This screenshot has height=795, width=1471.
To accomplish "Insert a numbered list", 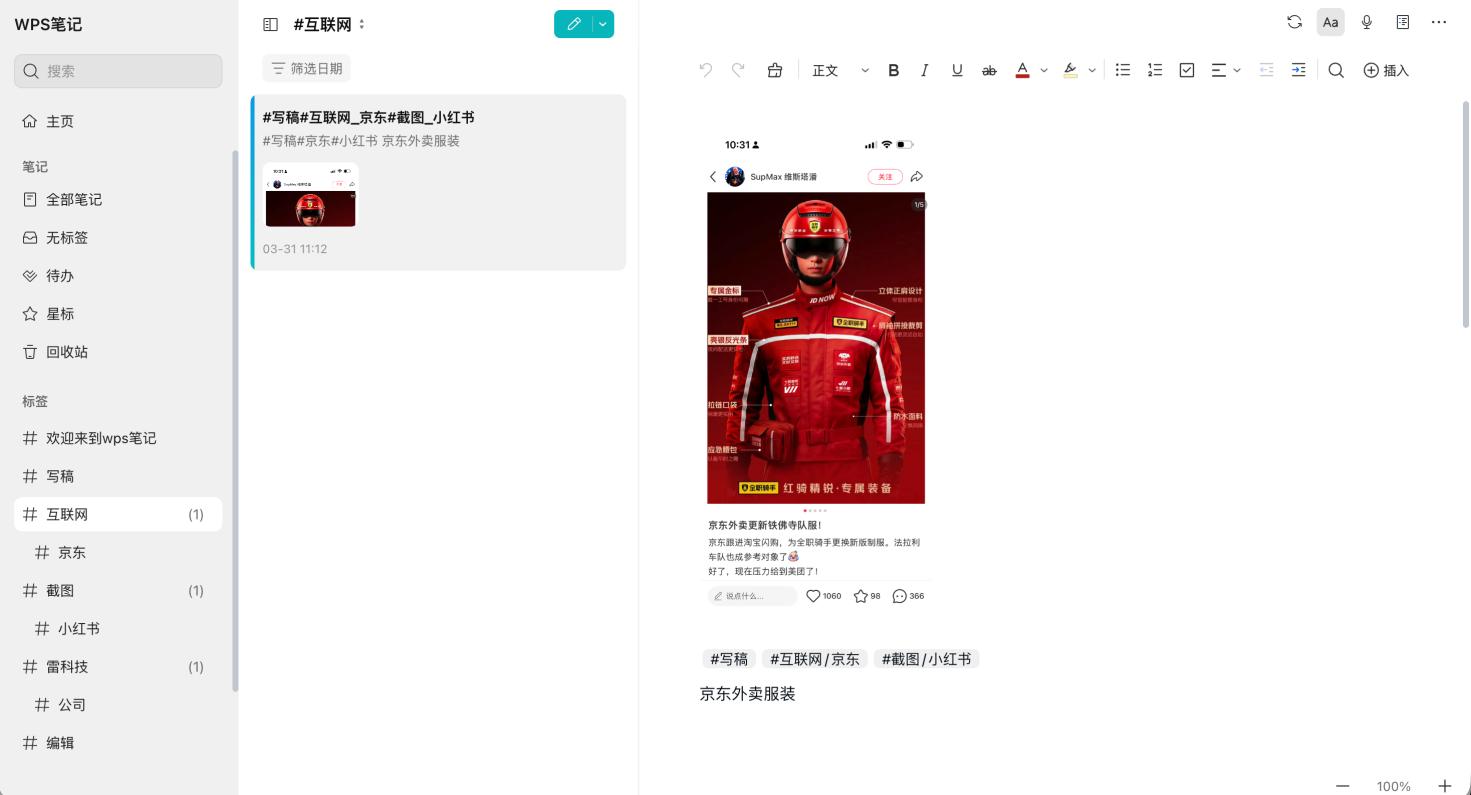I will 1155,70.
